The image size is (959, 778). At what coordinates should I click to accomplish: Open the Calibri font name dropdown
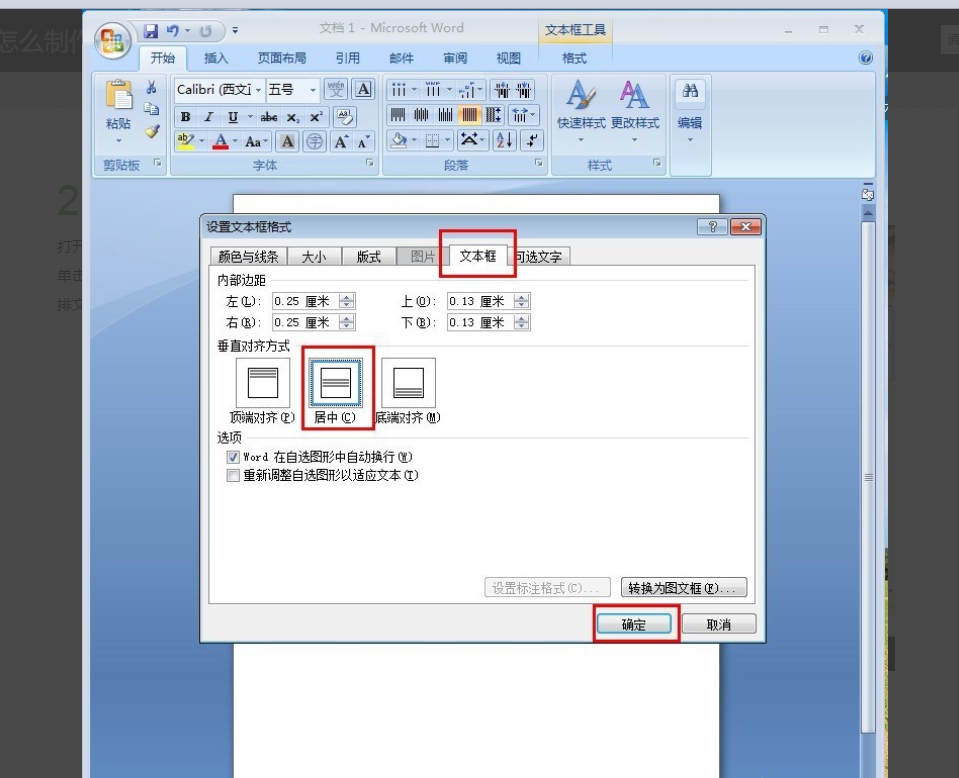[259, 90]
